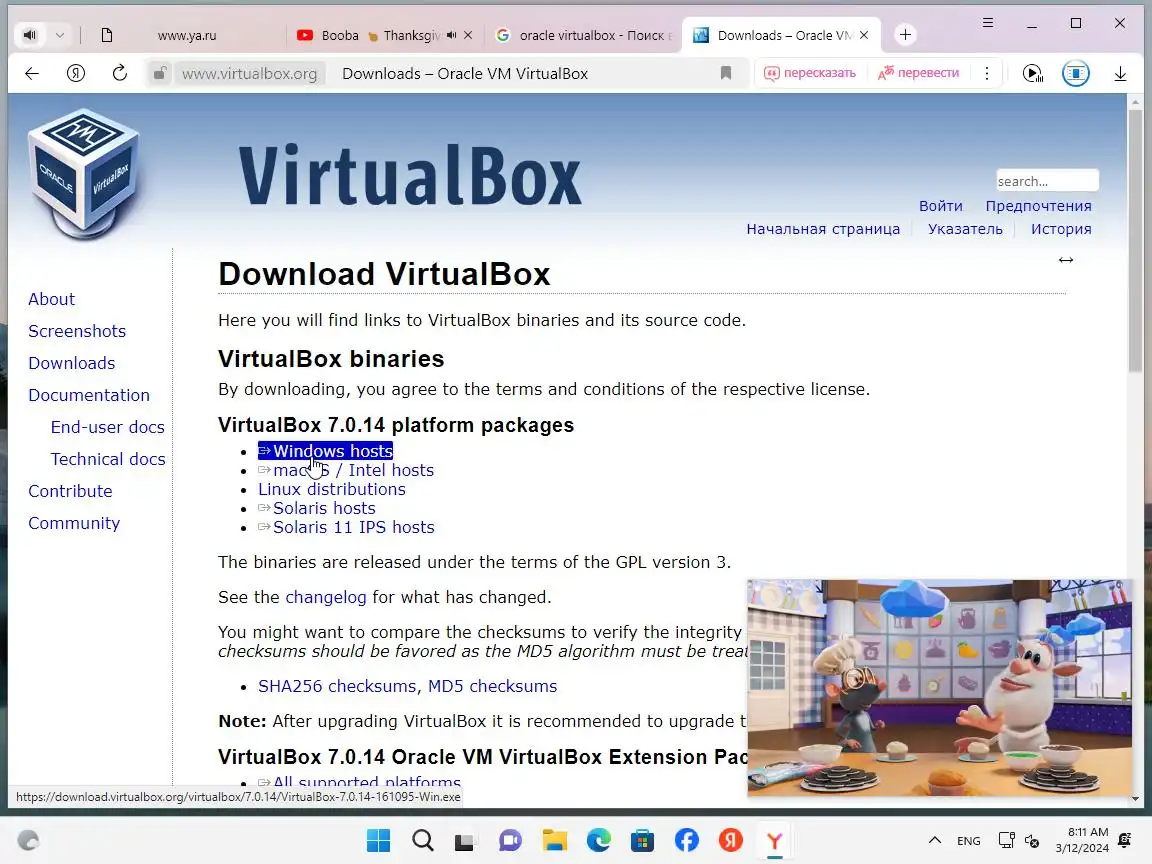Open the reader sidebar icon in toolbar
The height and width of the screenshot is (864, 1152).
[1076, 73]
